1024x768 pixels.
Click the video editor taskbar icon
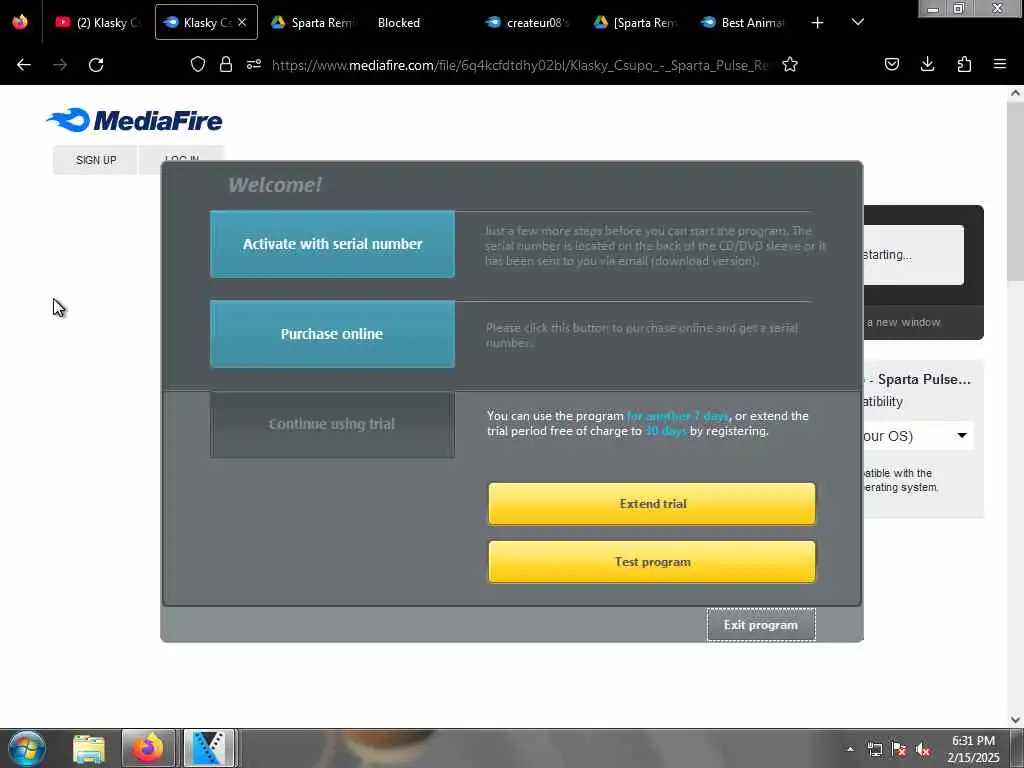209,748
